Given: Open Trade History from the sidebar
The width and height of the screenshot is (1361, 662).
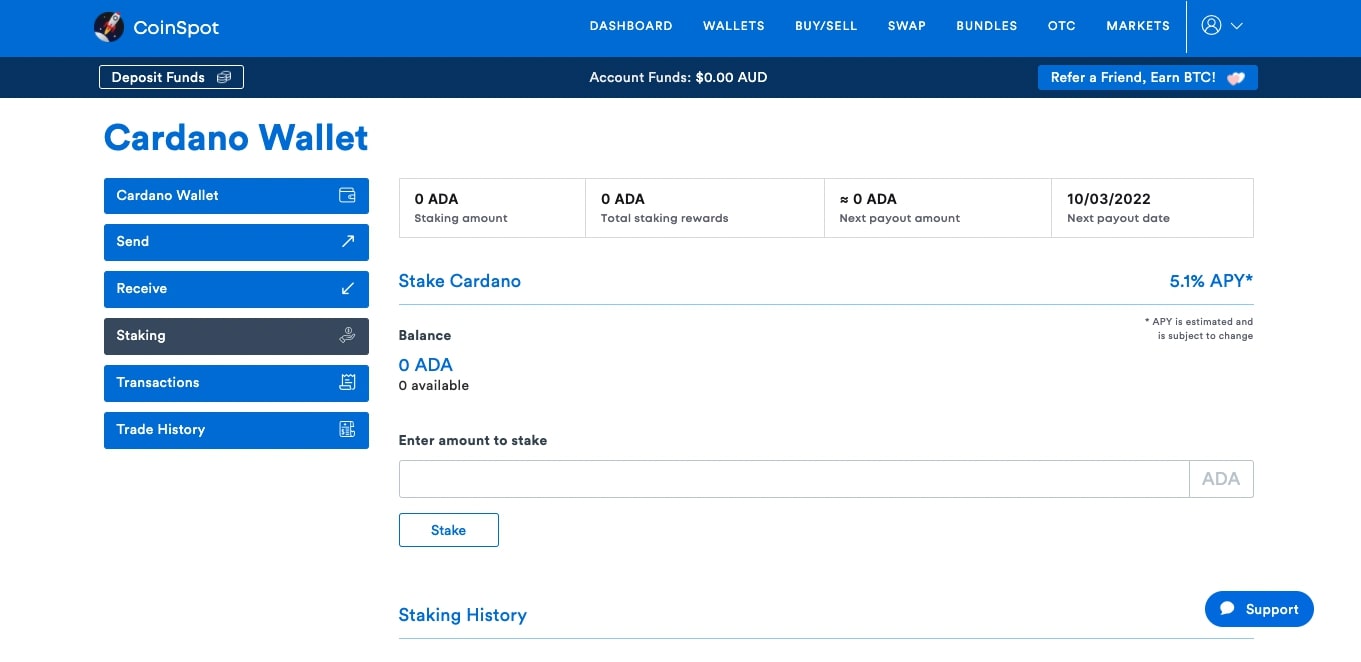Looking at the screenshot, I should click(x=236, y=430).
